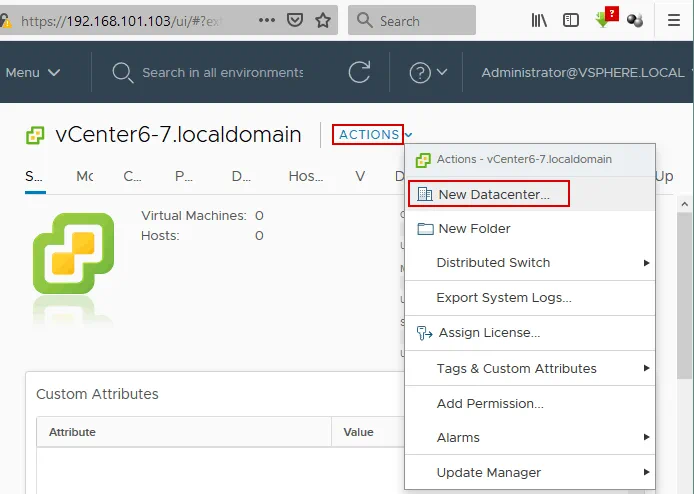Select Add Permission... menu entry
The image size is (694, 494).
click(530, 403)
